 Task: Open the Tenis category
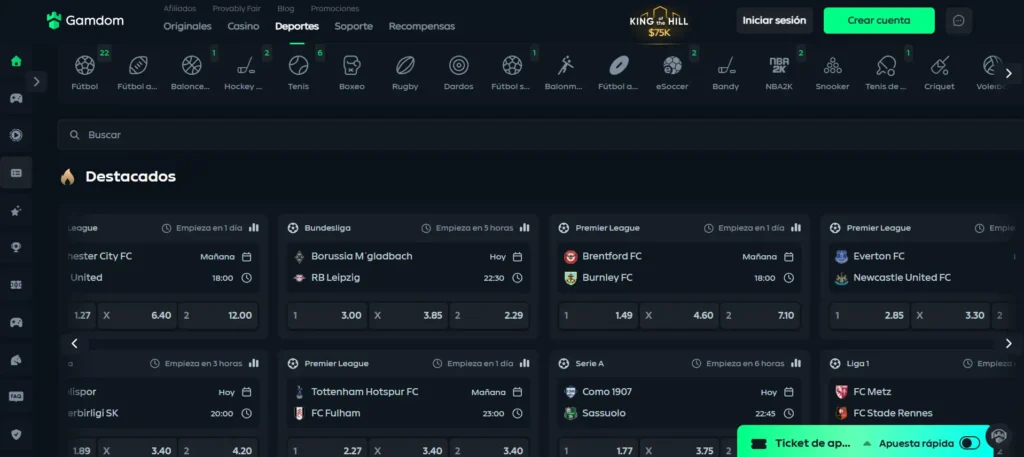(x=298, y=72)
